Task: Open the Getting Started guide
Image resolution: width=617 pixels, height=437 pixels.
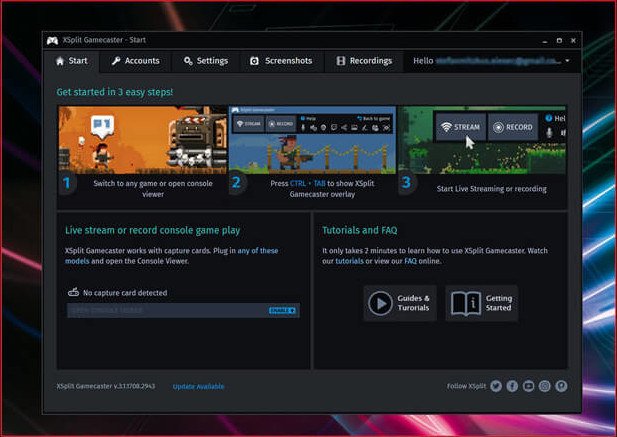Action: click(481, 303)
